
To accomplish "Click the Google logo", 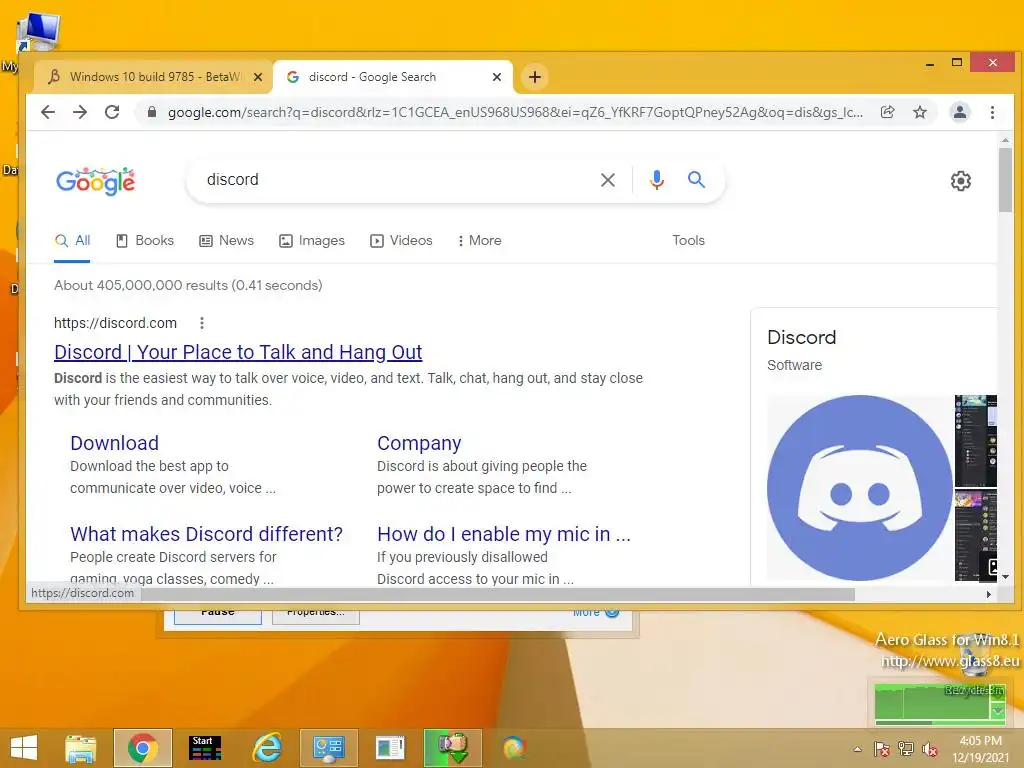I will 95,181.
